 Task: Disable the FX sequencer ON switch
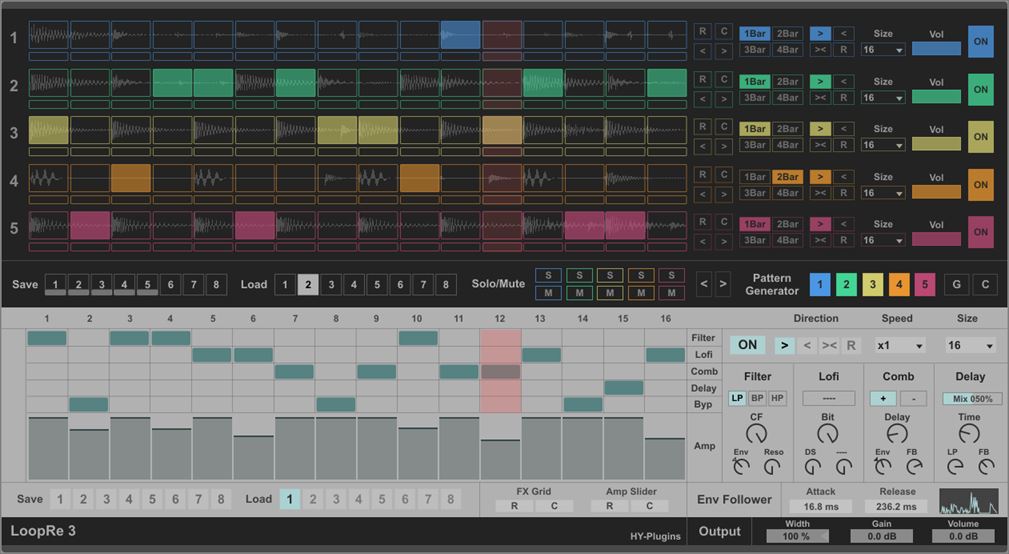tap(747, 345)
